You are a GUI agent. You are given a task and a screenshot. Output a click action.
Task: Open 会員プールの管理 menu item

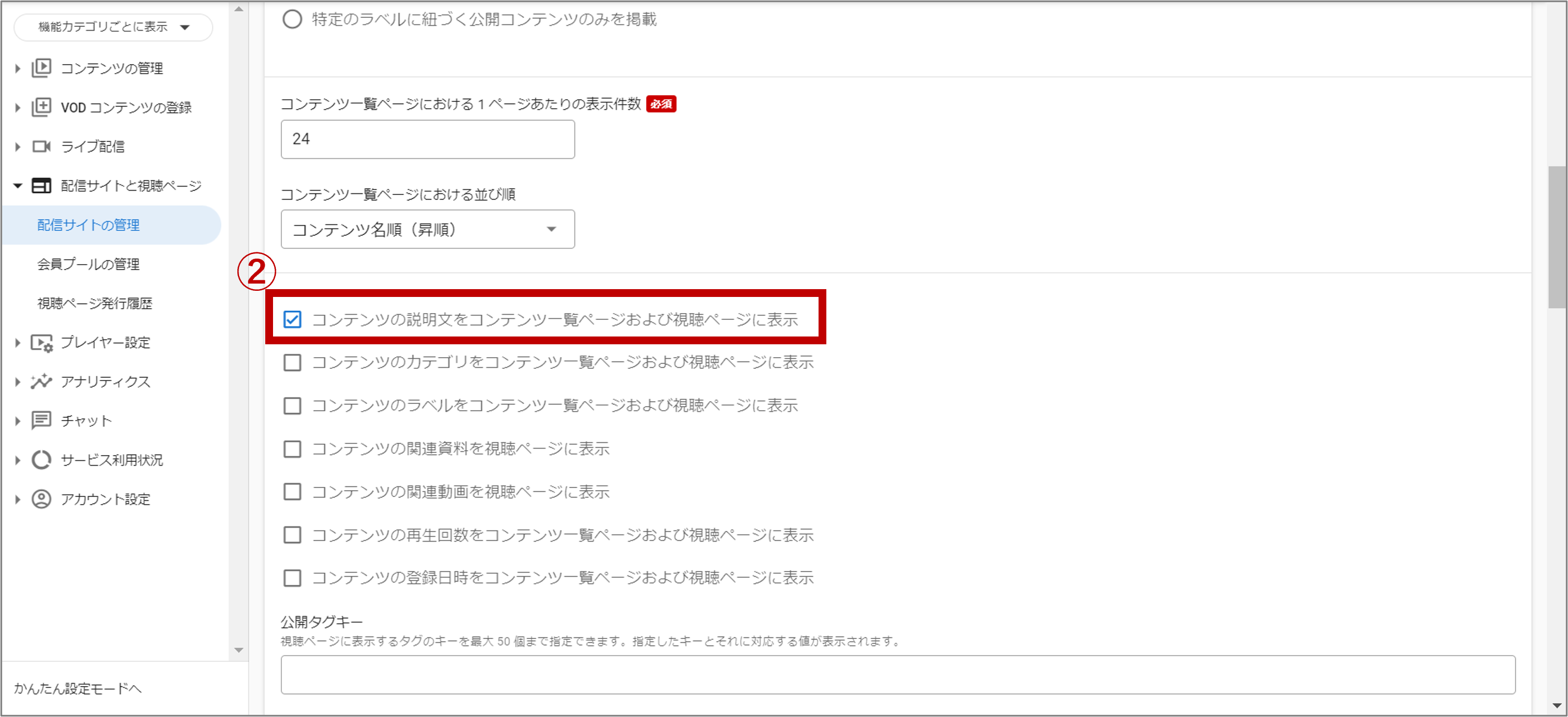[x=88, y=264]
